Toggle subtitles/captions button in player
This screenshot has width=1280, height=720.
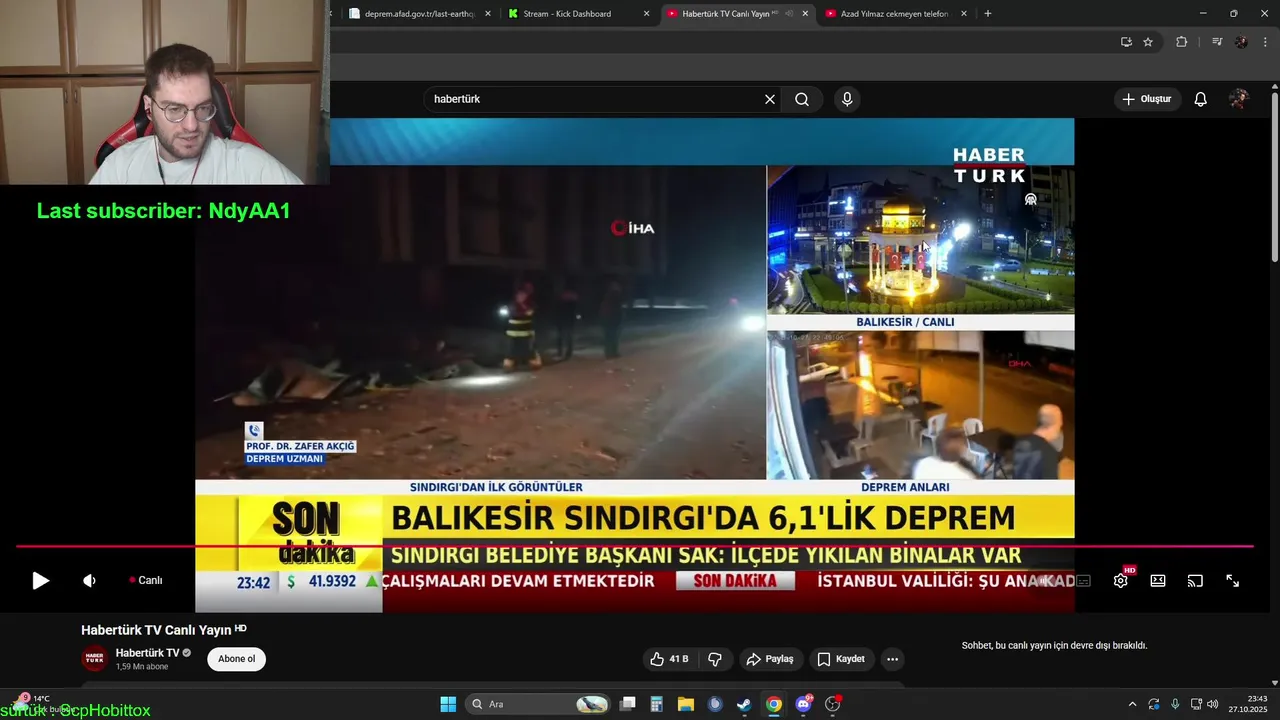click(1083, 580)
